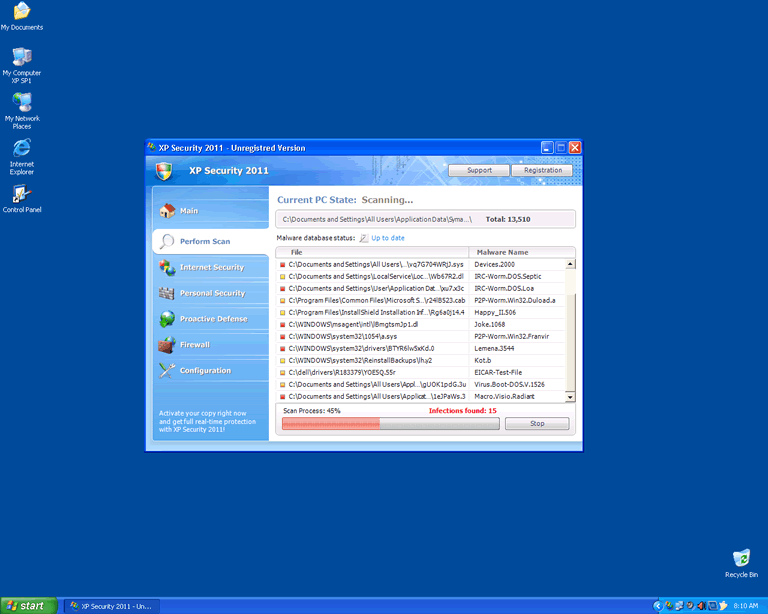Click the Support button
This screenshot has height=614, width=768.
click(479, 170)
